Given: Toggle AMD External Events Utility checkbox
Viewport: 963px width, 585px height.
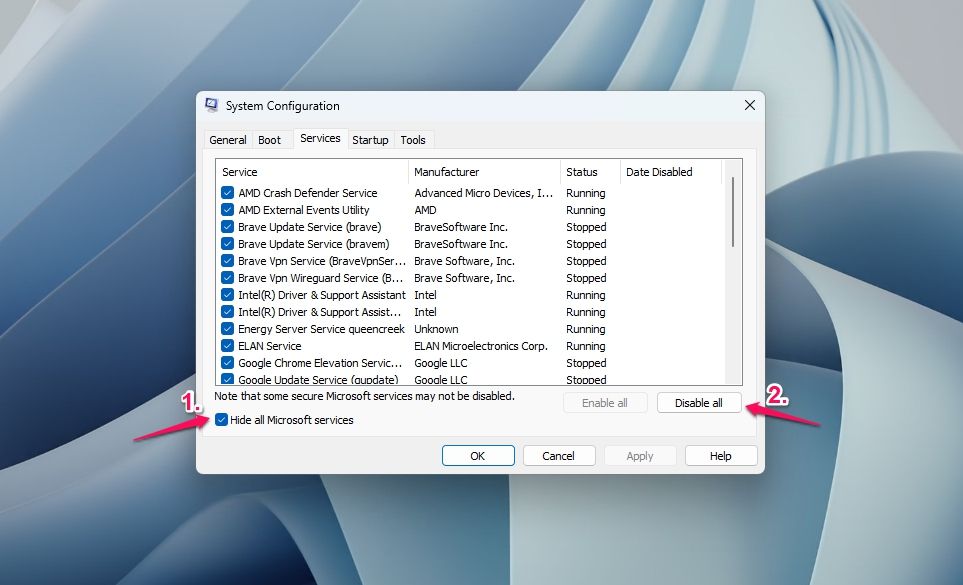Looking at the screenshot, I should coord(228,210).
